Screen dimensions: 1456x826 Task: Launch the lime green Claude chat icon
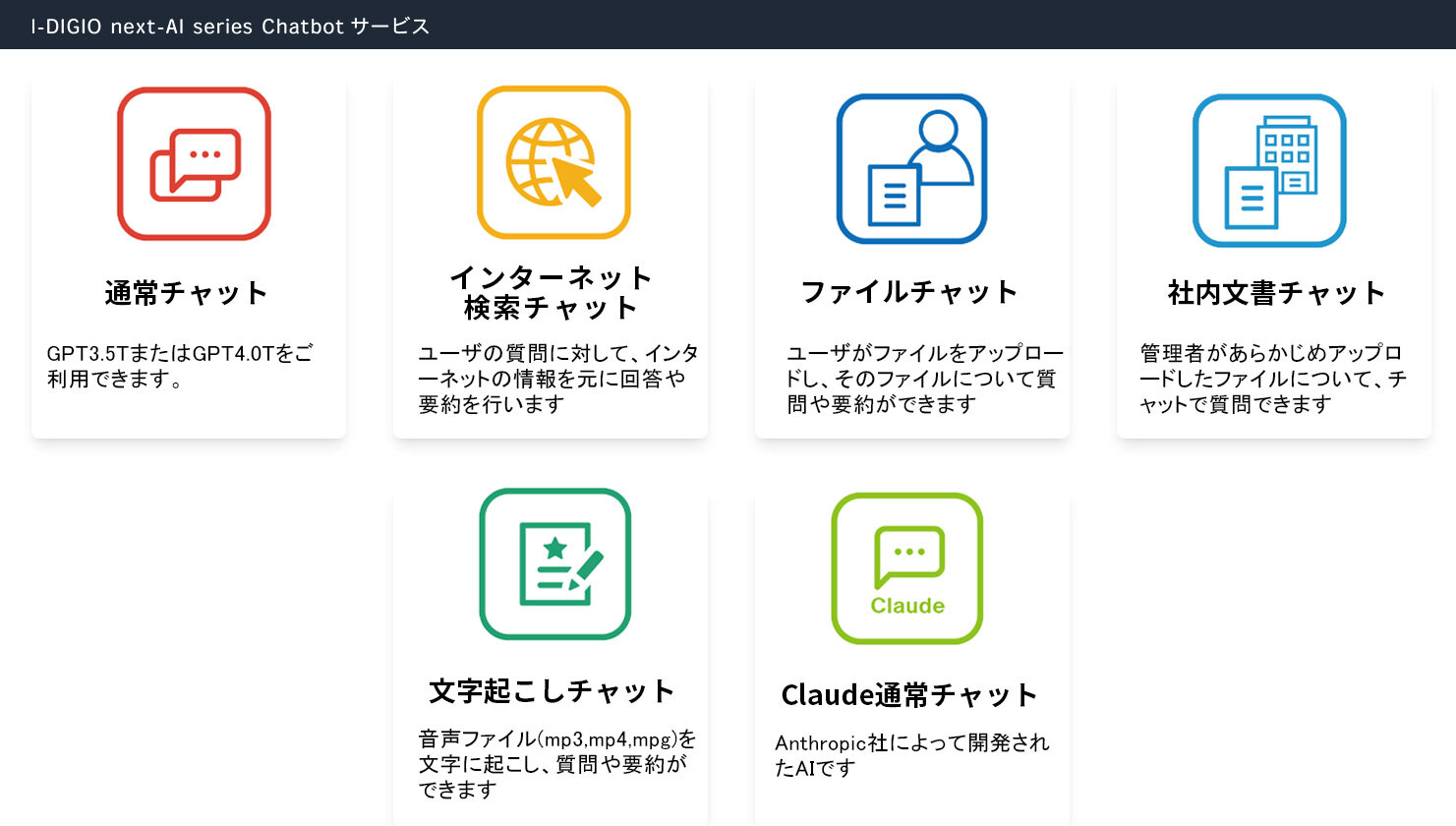point(906,568)
